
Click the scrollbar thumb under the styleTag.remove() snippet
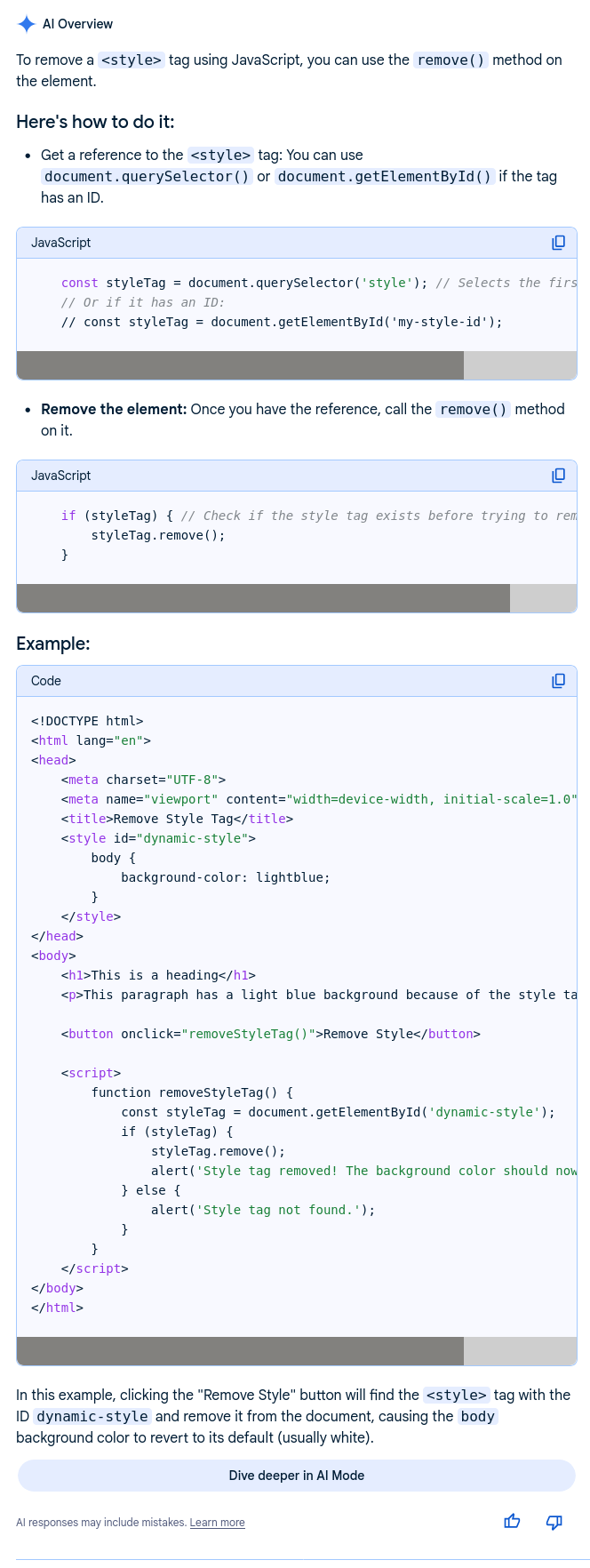[263, 598]
